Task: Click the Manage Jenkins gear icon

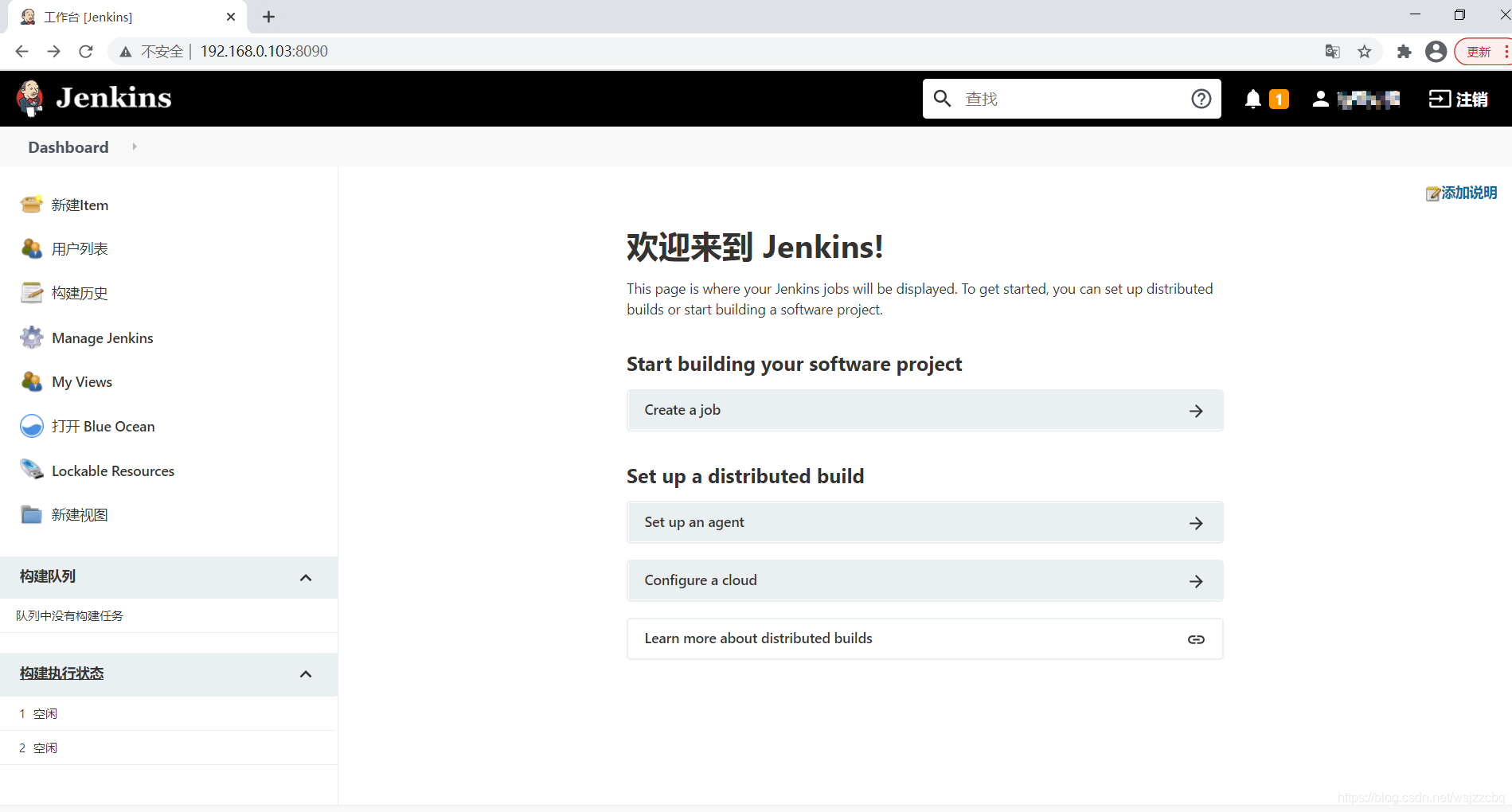Action: tap(32, 338)
